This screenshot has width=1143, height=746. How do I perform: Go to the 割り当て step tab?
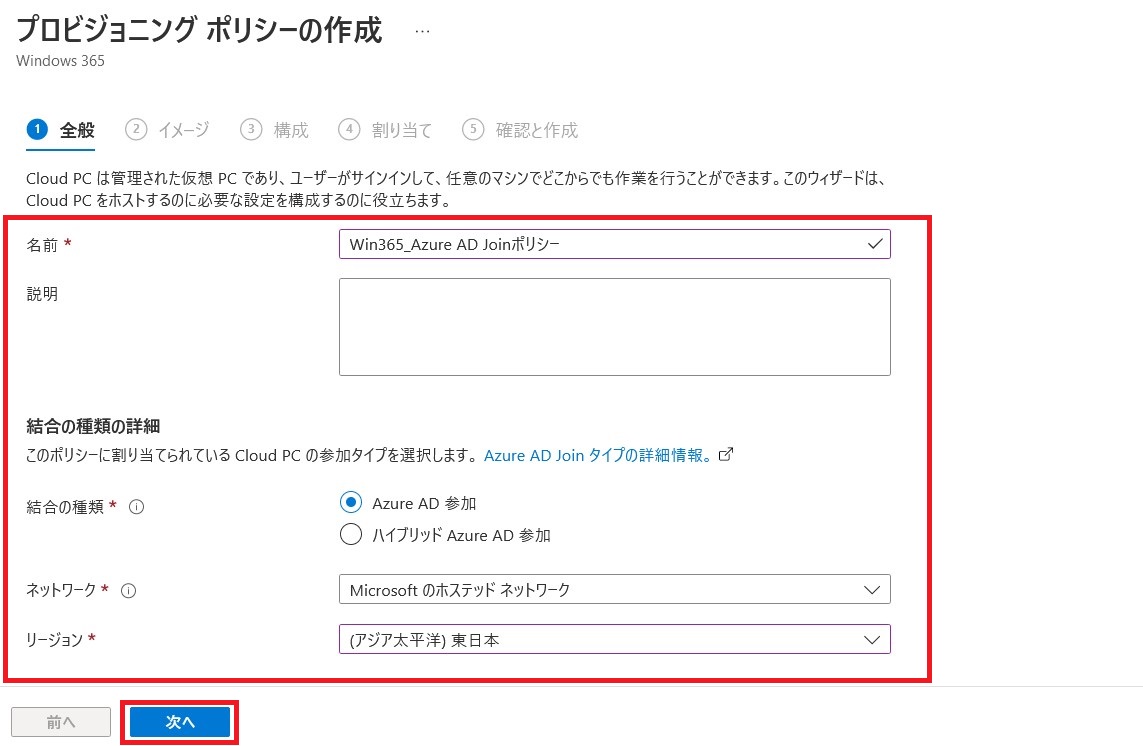point(385,130)
